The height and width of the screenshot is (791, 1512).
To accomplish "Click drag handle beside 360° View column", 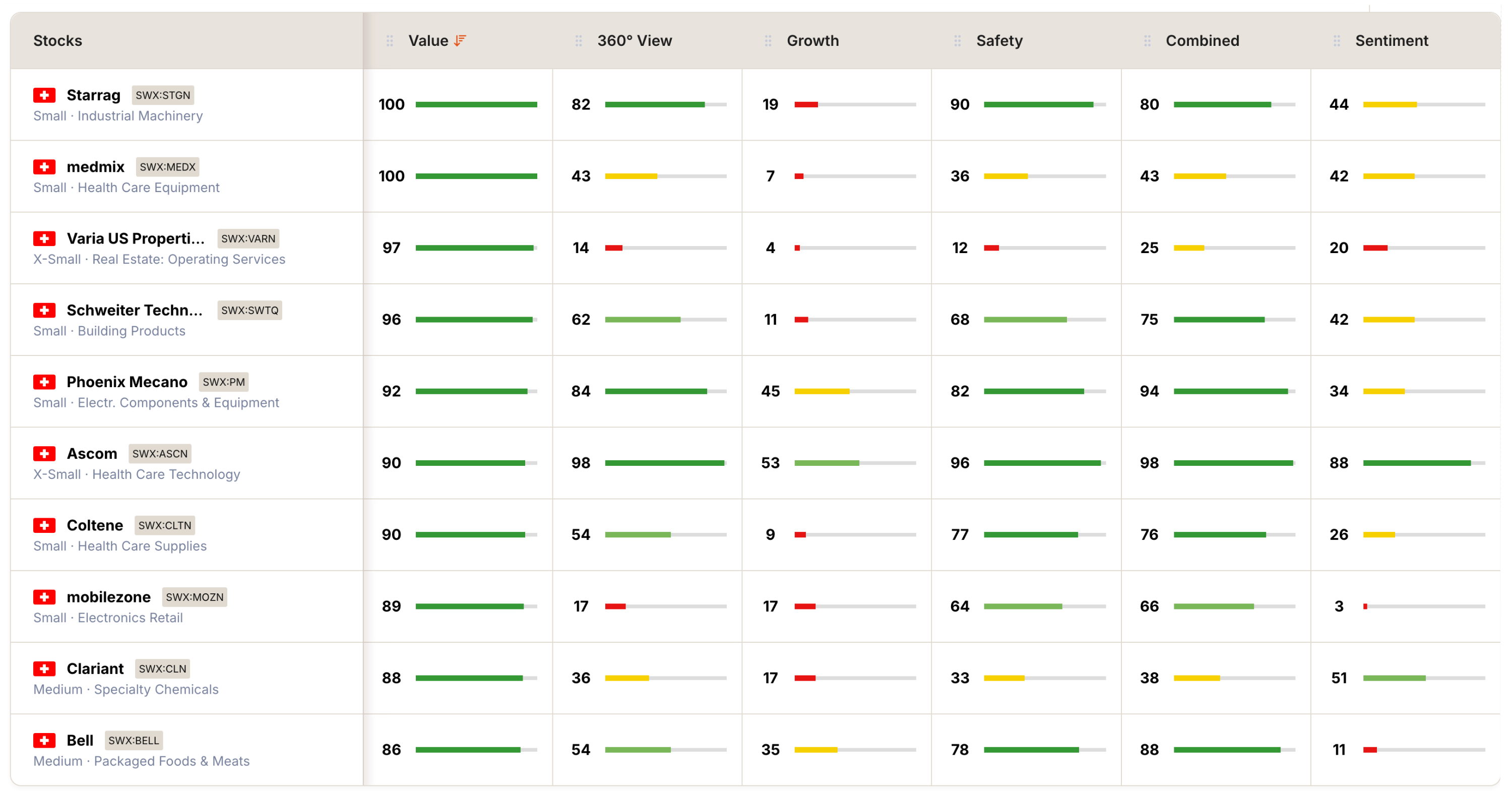I will pyautogui.click(x=578, y=40).
